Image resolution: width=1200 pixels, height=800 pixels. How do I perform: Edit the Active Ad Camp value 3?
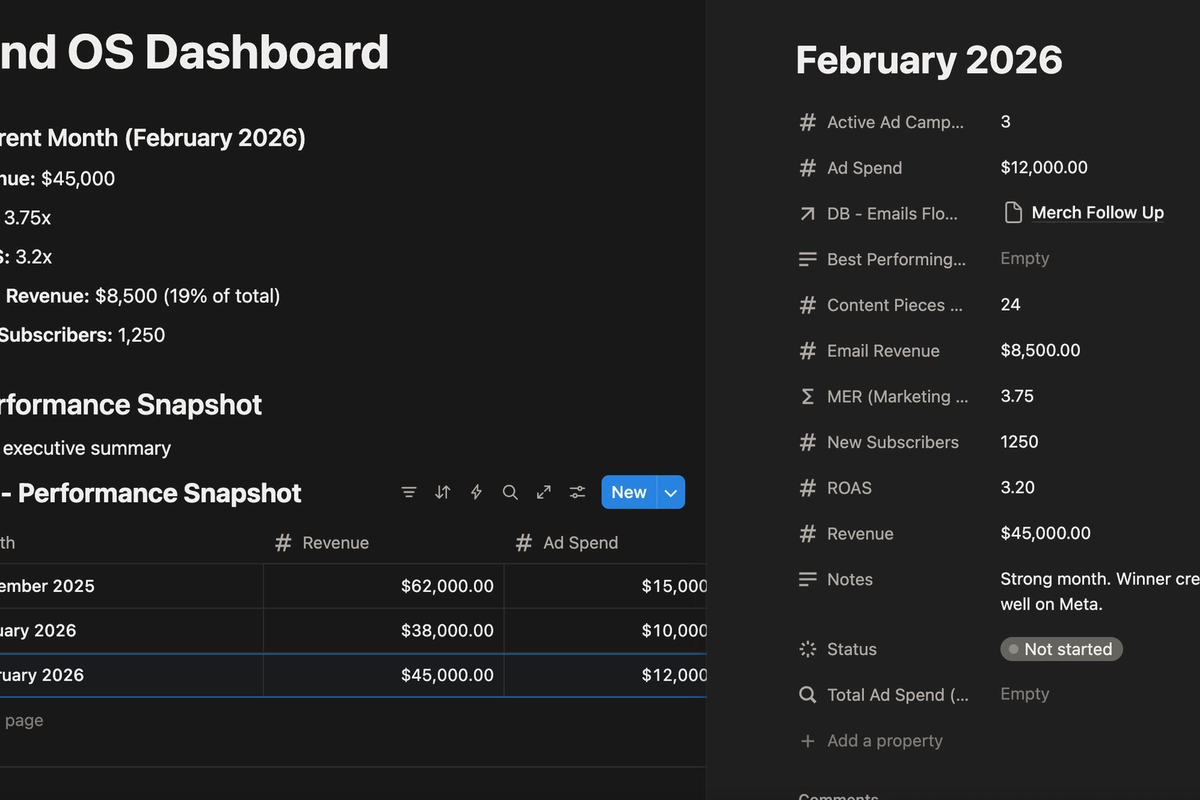[1005, 122]
